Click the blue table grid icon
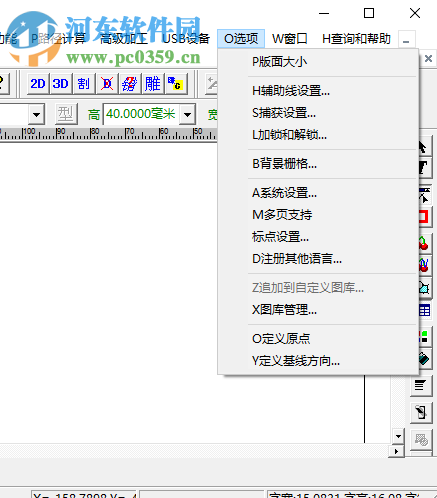Viewport: 437px width, 498px height. click(424, 310)
